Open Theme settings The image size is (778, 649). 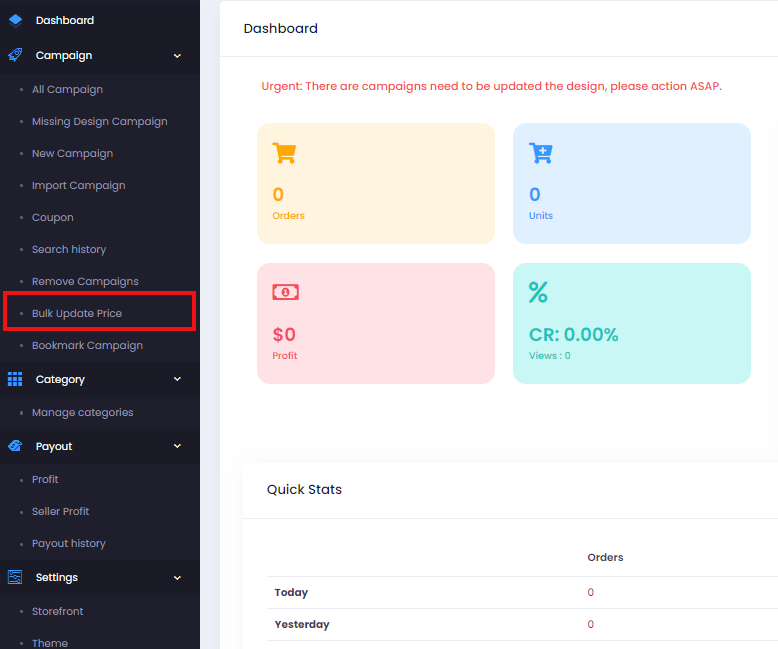click(x=50, y=643)
